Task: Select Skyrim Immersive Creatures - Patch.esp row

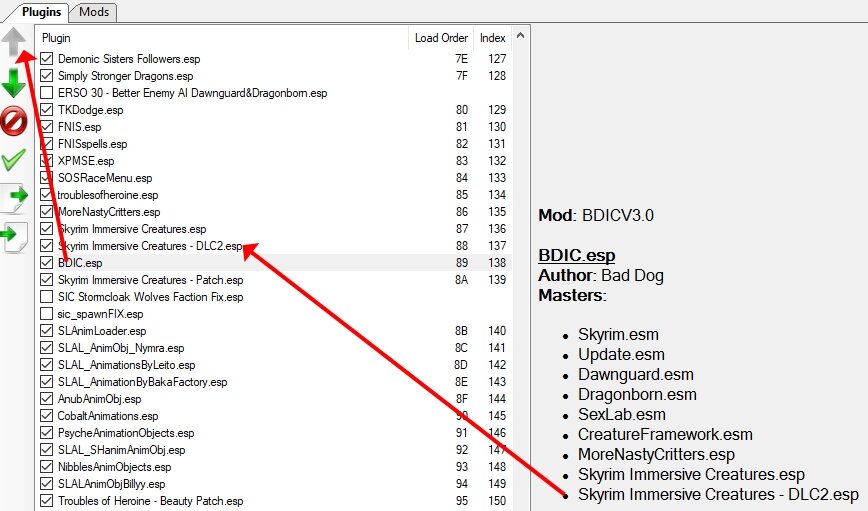Action: click(274, 280)
